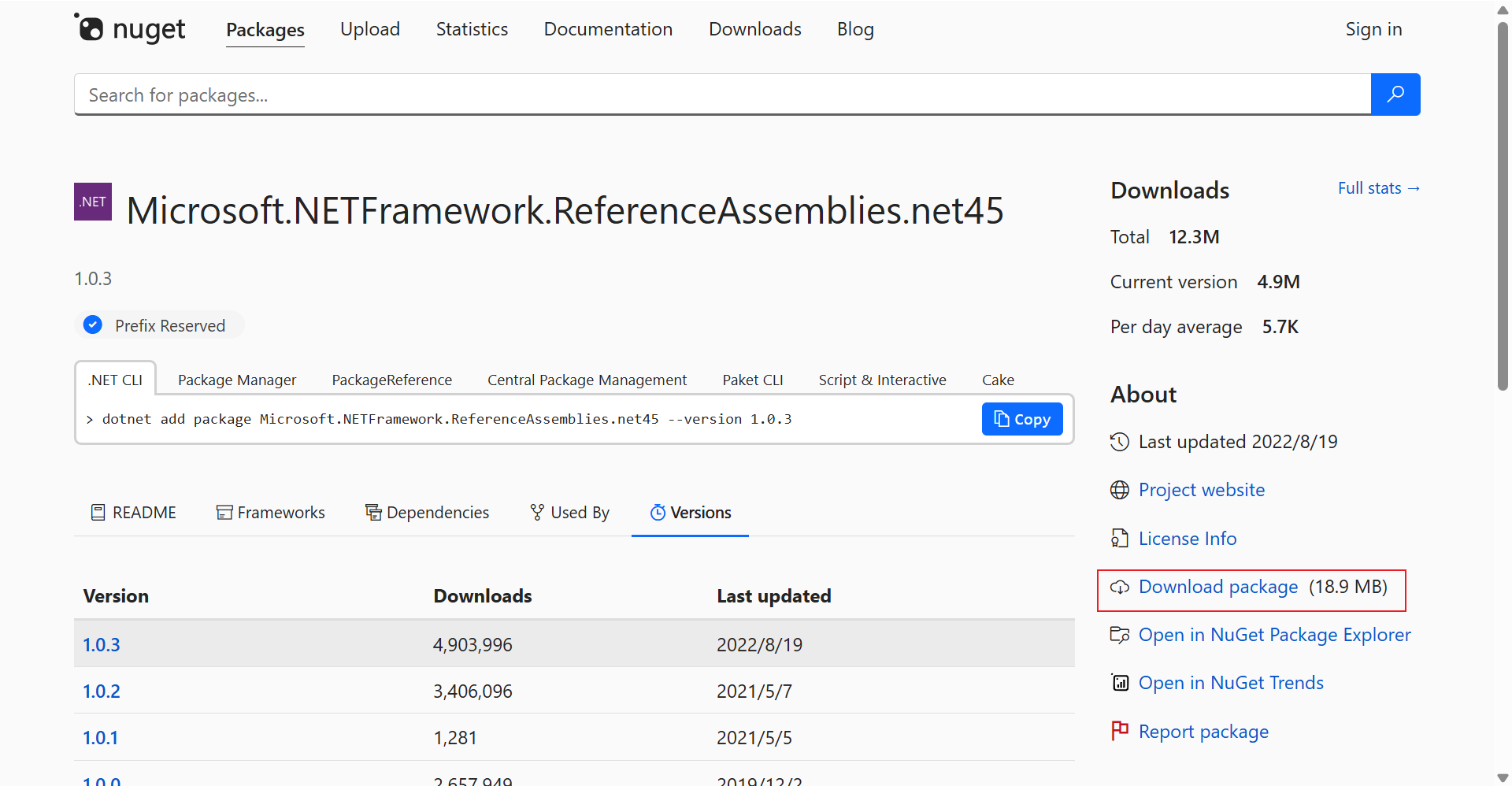Click the Prefix Reserved badge checkmark
Screen dimensions: 1512x786
pos(92,324)
